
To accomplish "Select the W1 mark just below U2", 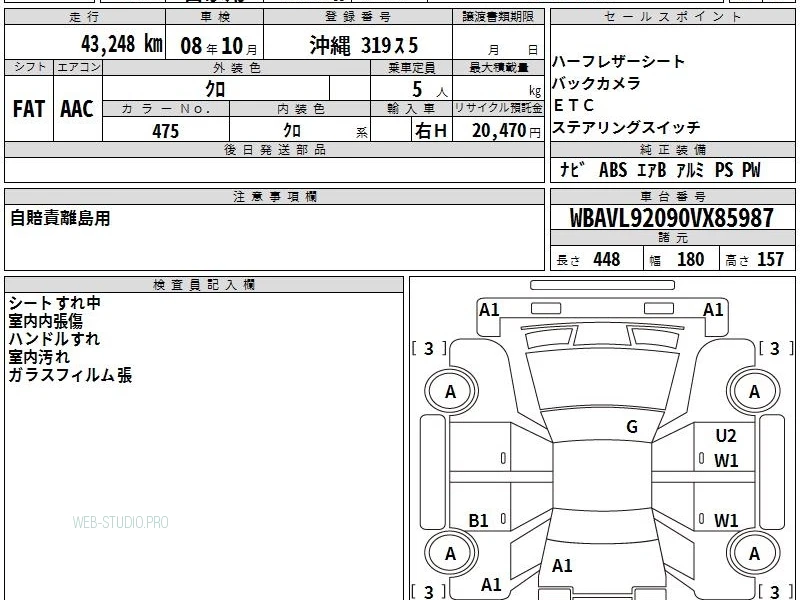I will point(726,461).
